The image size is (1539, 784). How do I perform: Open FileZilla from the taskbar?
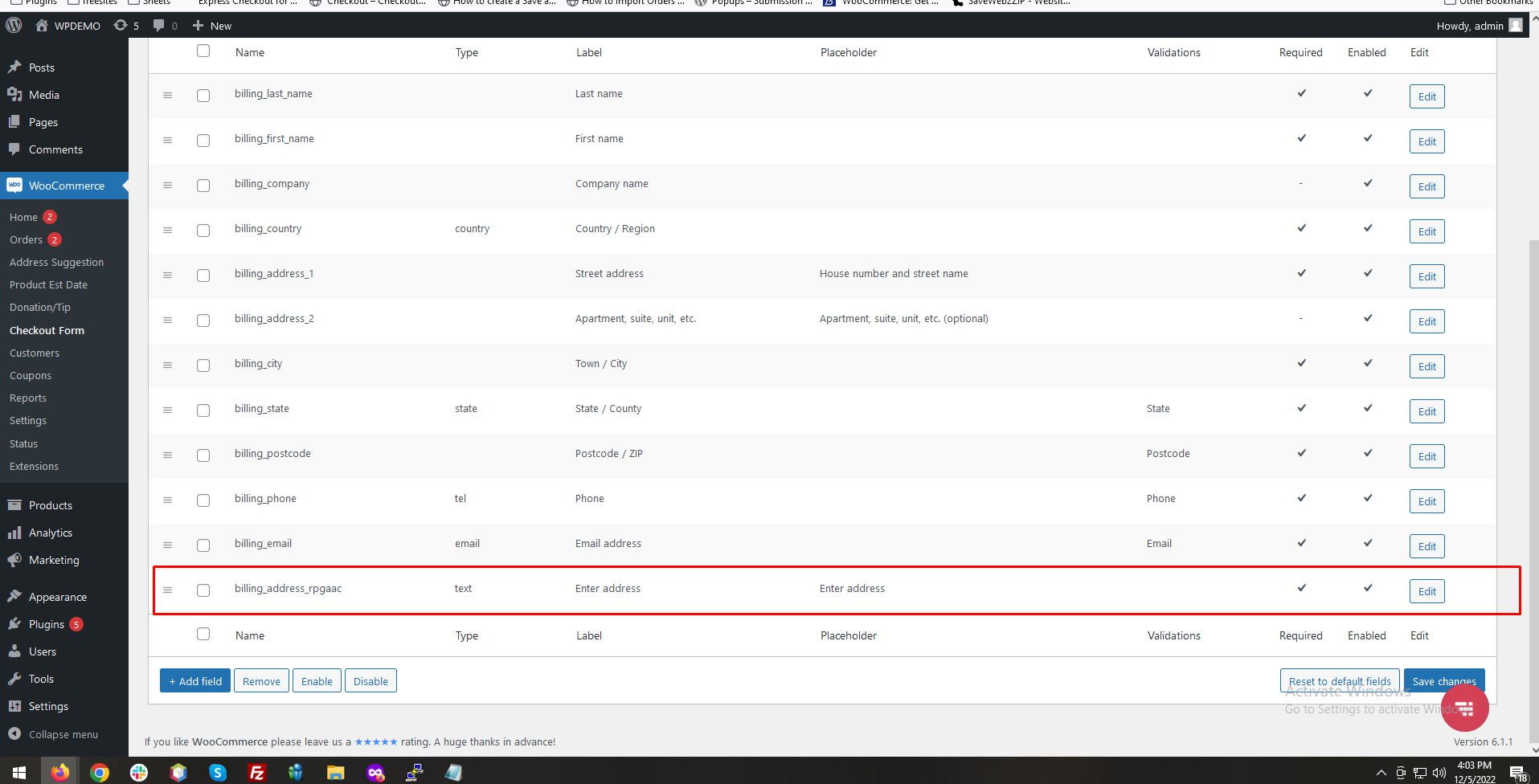pos(257,773)
